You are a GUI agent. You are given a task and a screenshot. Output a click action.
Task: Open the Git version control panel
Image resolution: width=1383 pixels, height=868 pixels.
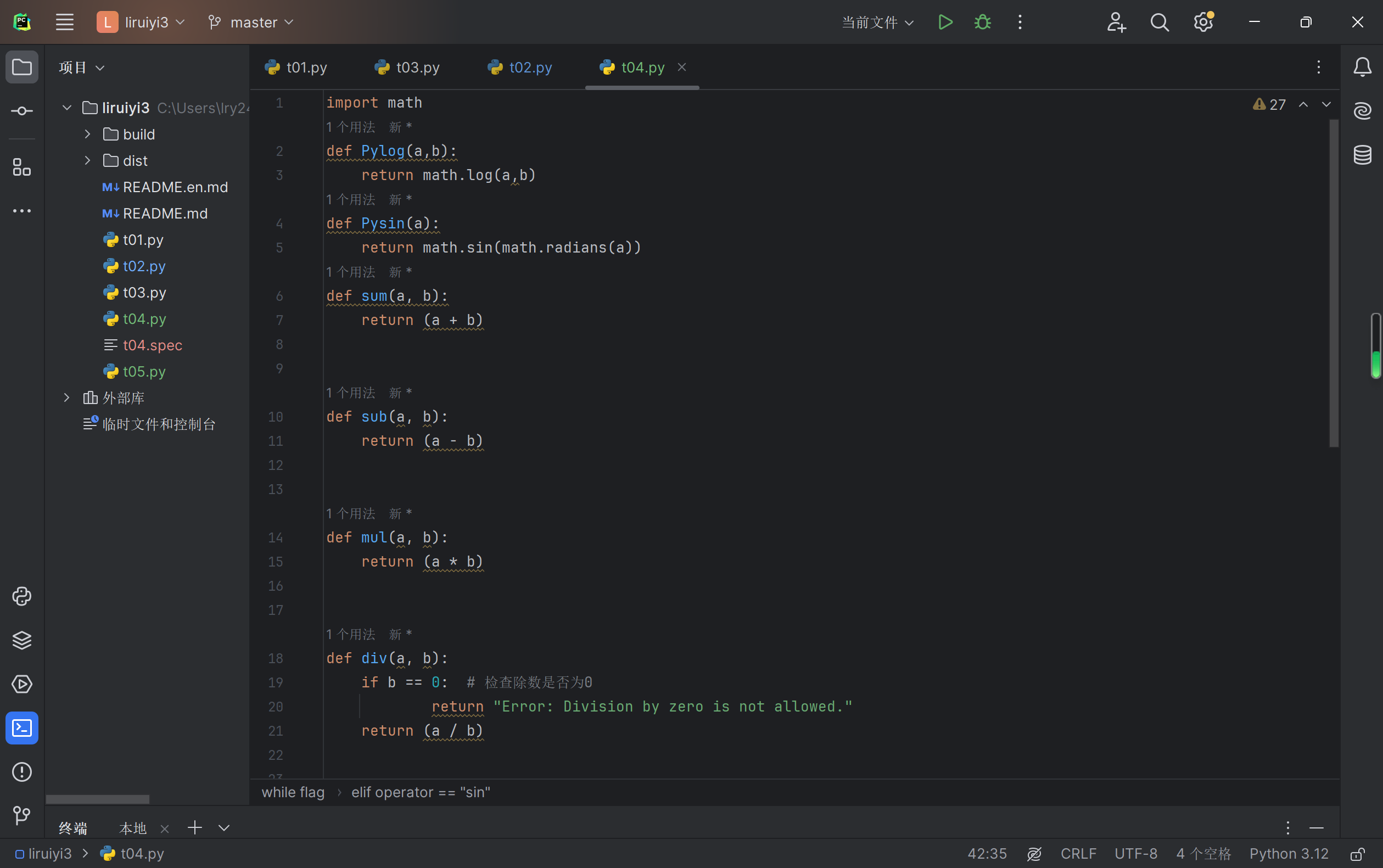22,815
